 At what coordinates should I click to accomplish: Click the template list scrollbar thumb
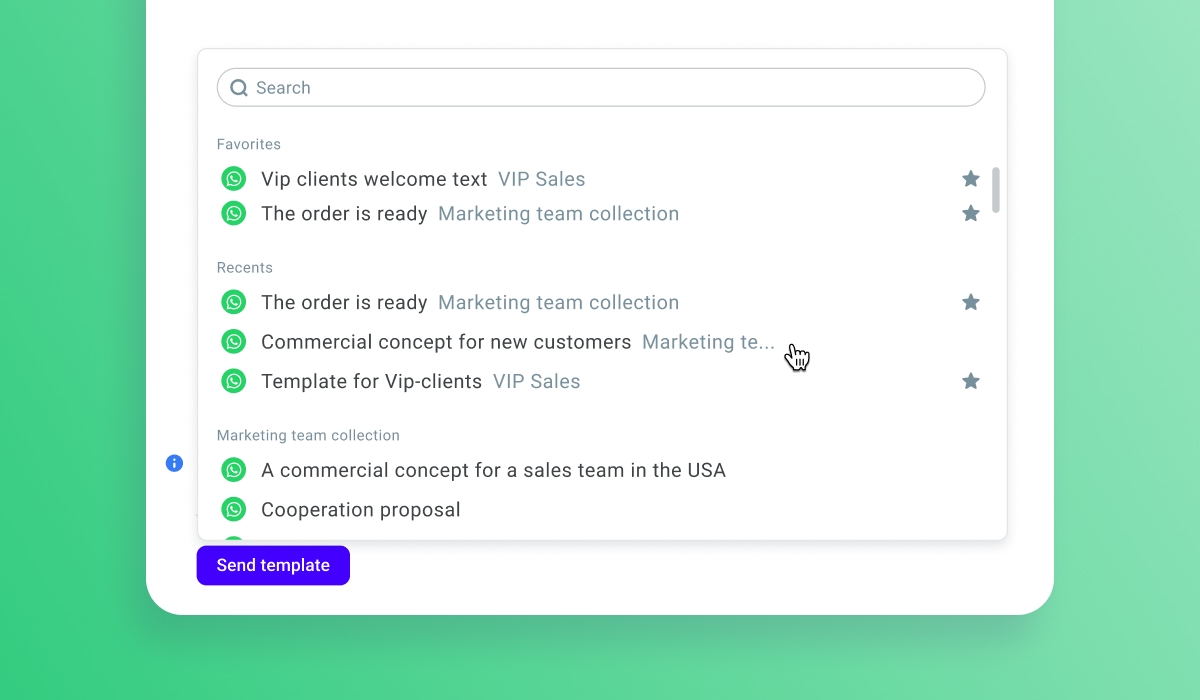click(996, 190)
